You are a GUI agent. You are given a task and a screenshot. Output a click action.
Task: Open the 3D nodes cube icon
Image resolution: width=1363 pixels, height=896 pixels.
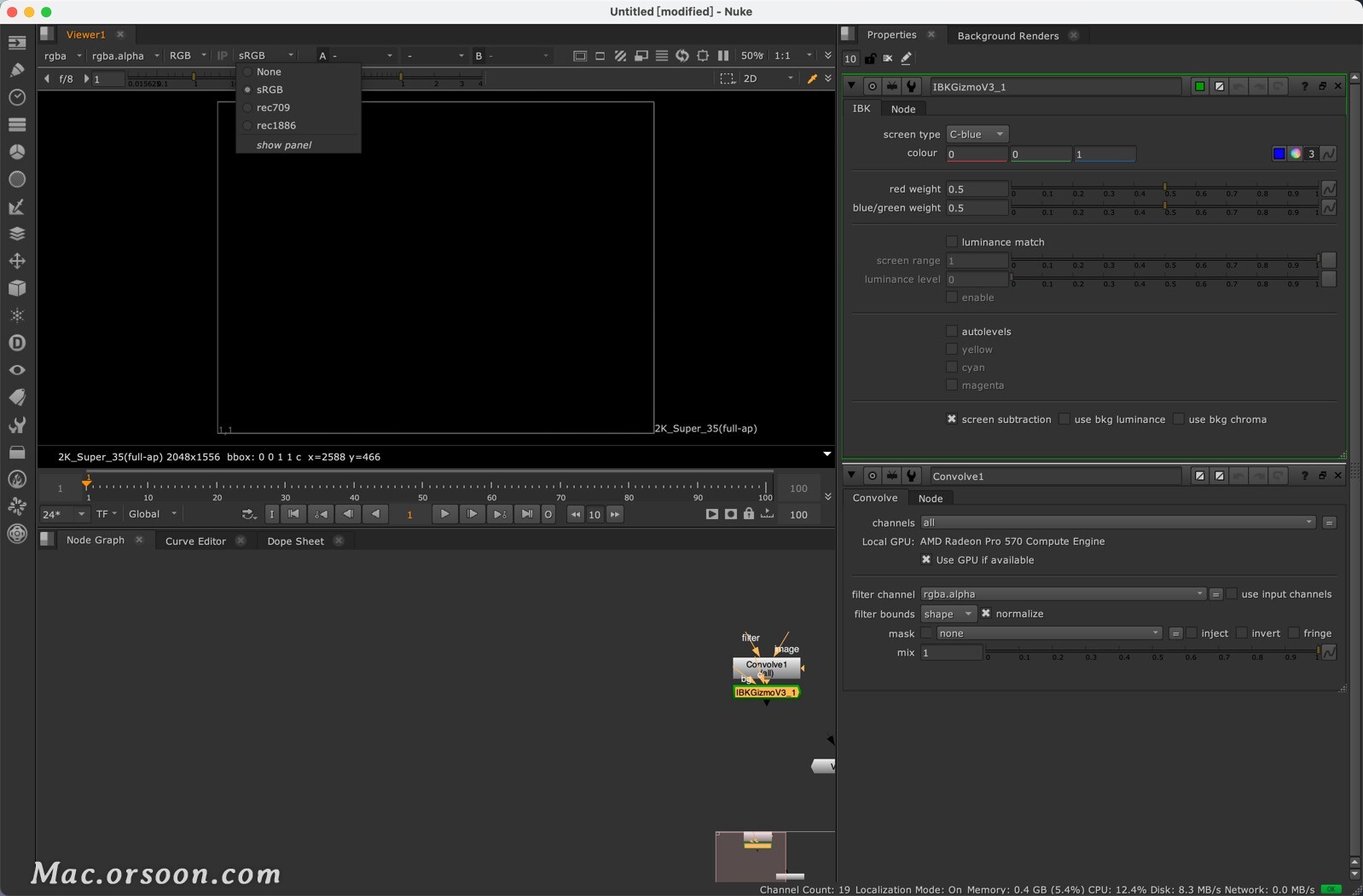(x=16, y=288)
